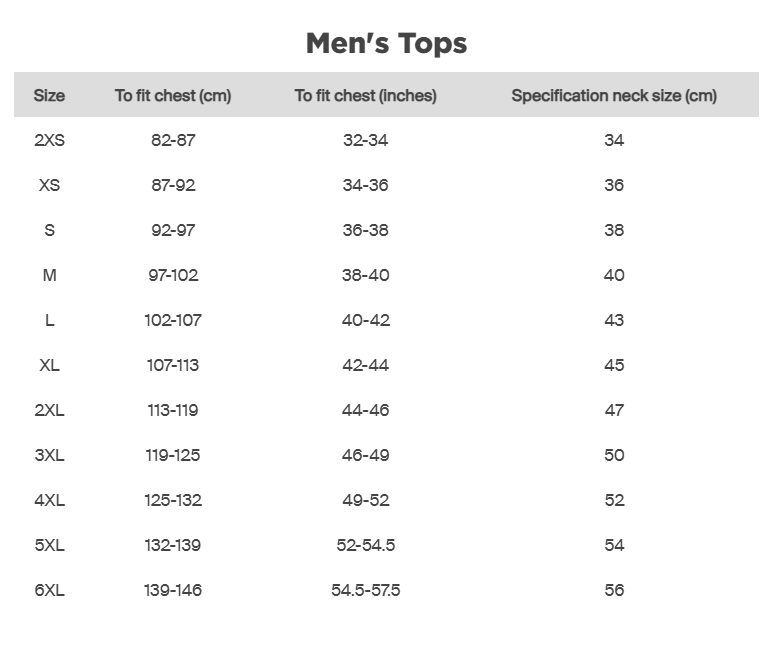Click the Specification neck size (cm) header
The width and height of the screenshot is (778, 645).
coord(614,96)
